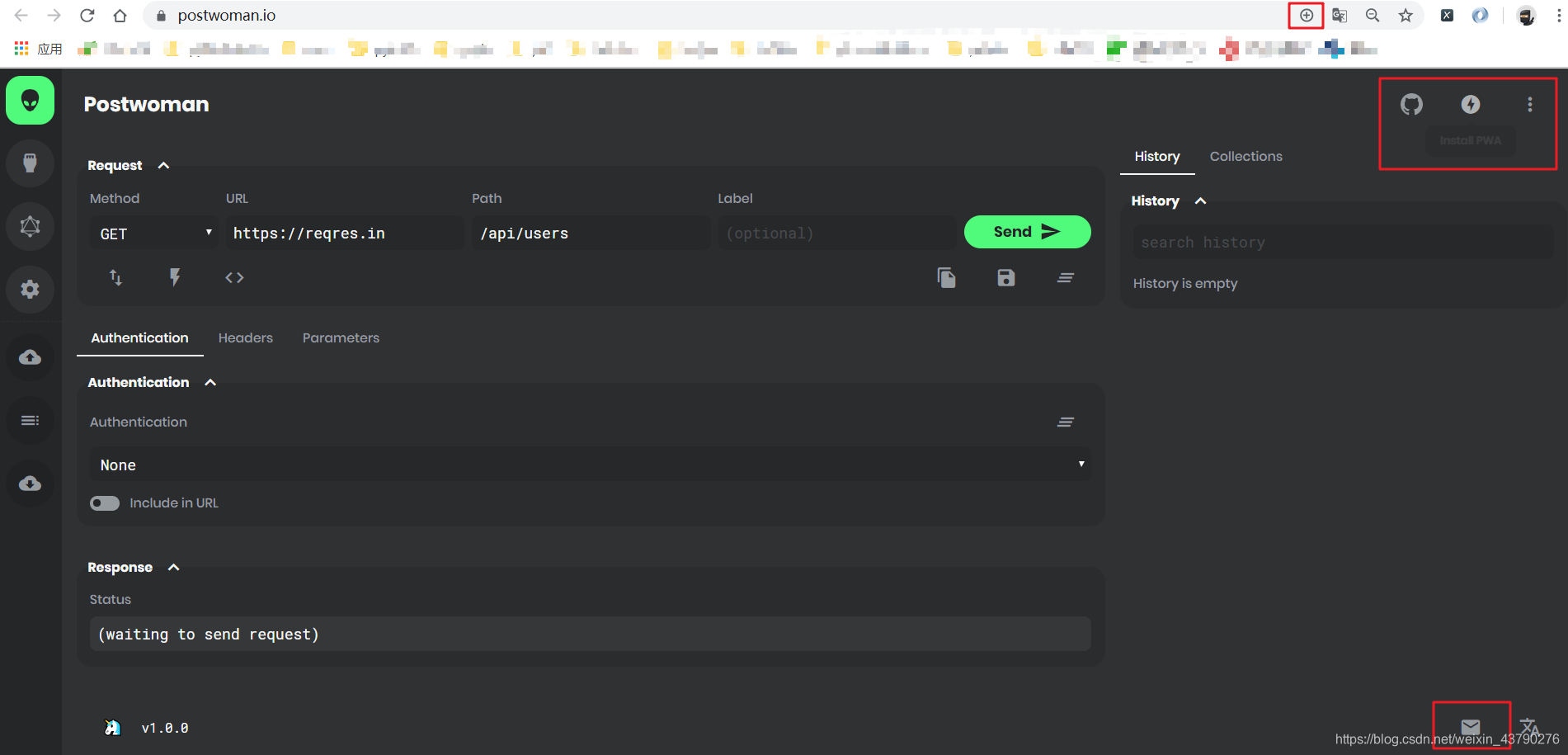
Task: Click the v1.0.0 version link
Action: [165, 728]
